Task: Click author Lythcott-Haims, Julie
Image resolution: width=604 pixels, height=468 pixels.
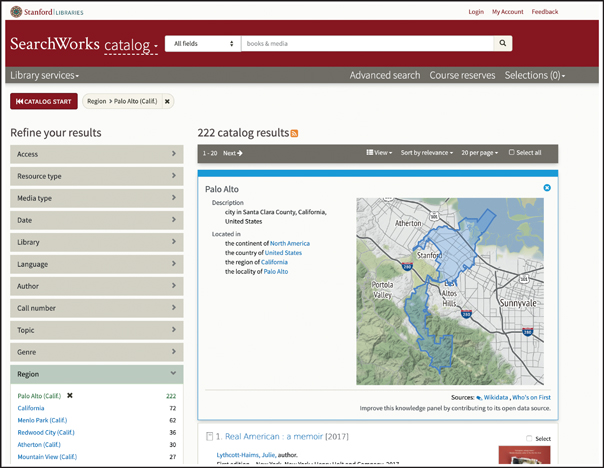Action: coord(246,455)
